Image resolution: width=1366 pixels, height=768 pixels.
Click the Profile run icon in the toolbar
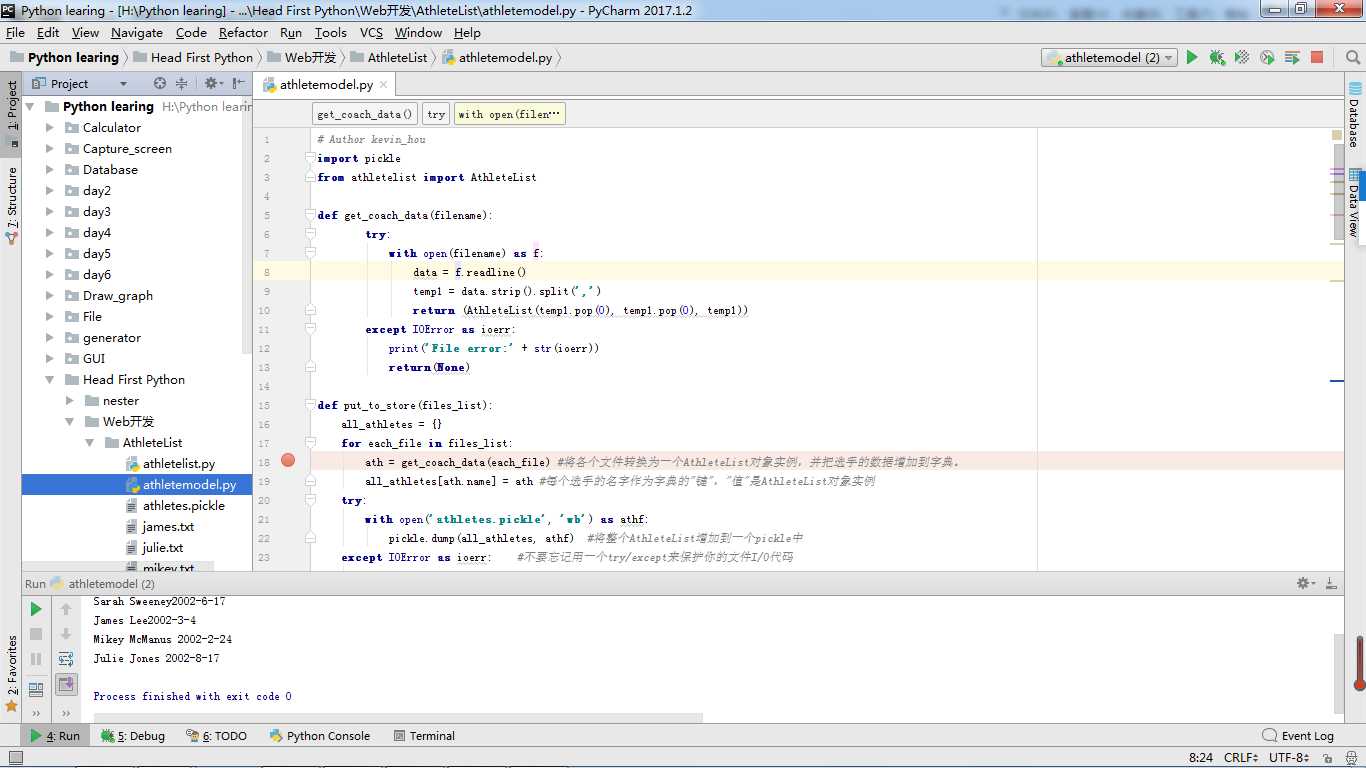pos(1267,58)
